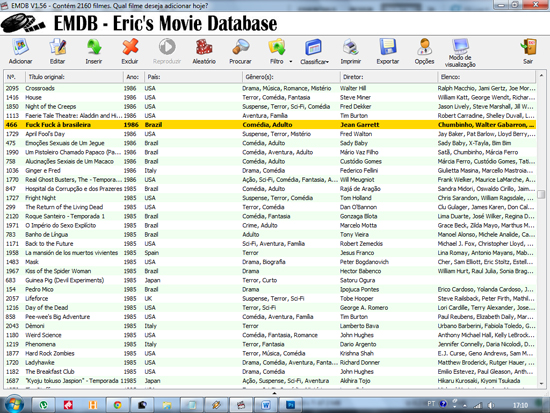
Task: Sort by the Nº column header
Action: click(14, 77)
